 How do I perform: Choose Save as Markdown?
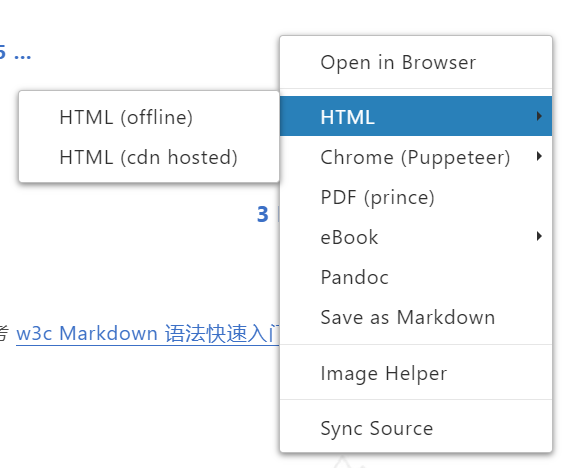coord(416,317)
